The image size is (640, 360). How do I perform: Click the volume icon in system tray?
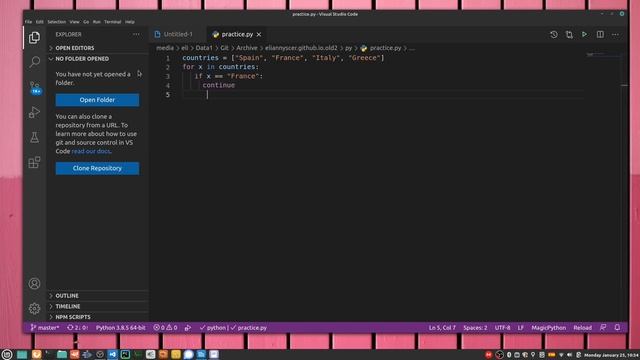tap(569, 355)
